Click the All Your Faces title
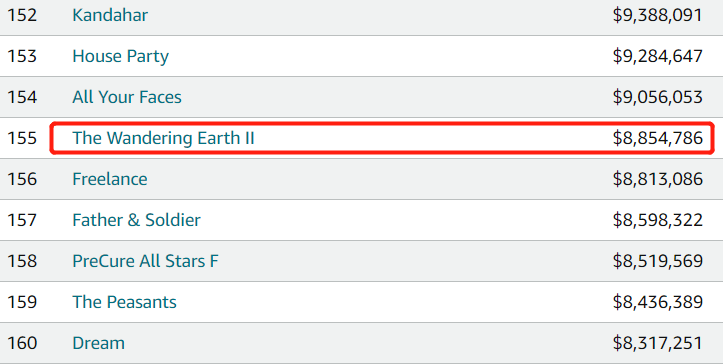Image resolution: width=723 pixels, height=364 pixels. 127,97
